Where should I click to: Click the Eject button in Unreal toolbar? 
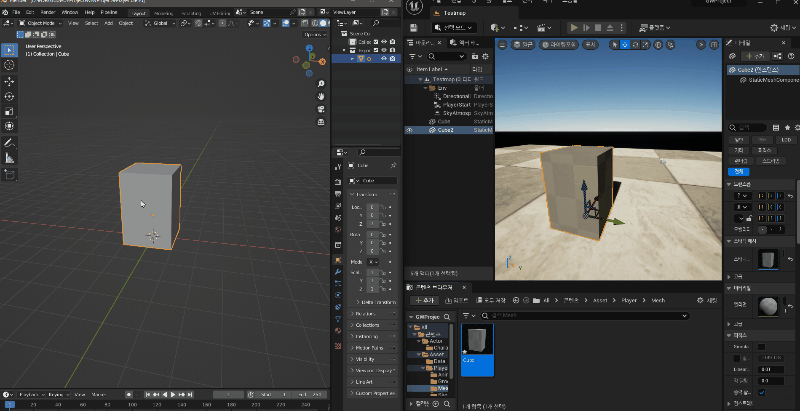[x=610, y=28]
